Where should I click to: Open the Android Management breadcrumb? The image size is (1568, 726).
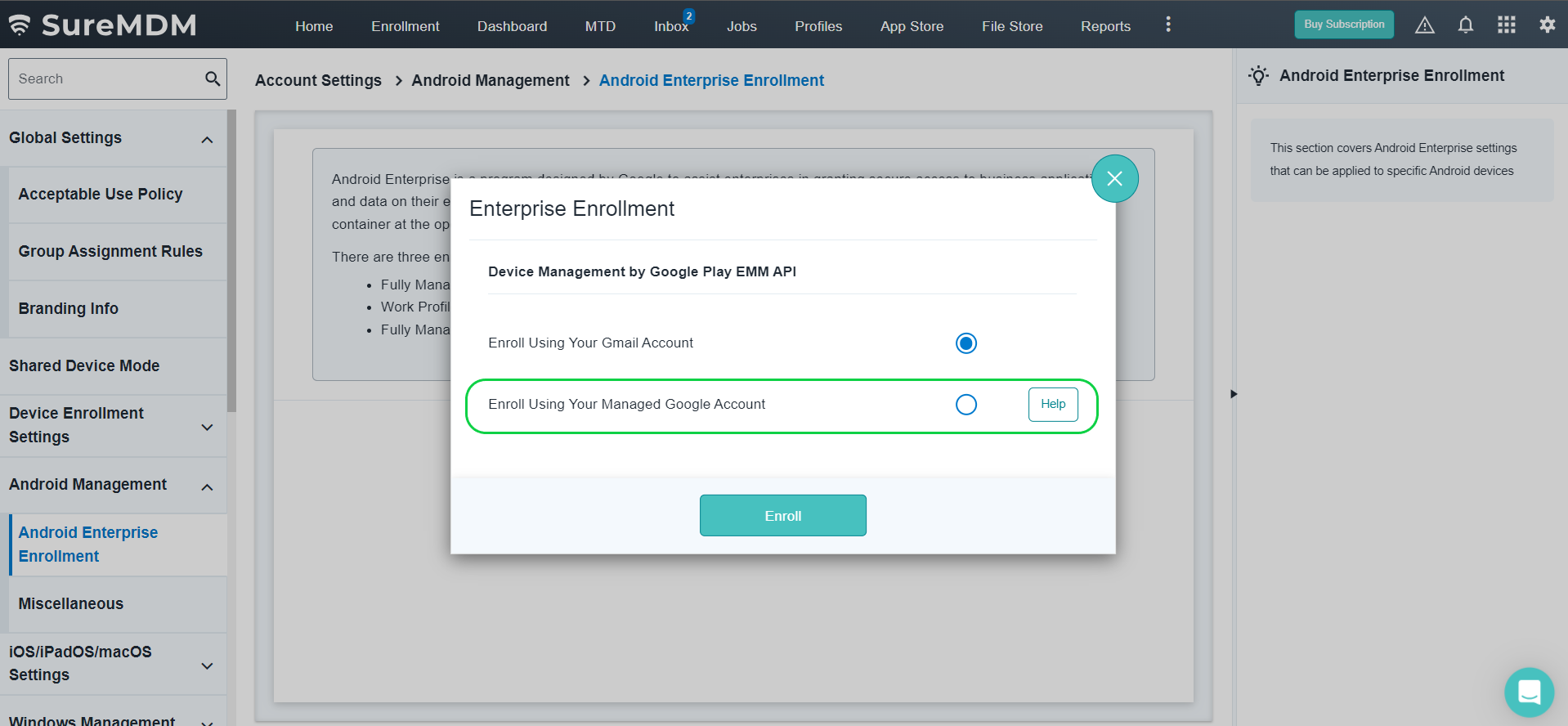click(x=491, y=80)
